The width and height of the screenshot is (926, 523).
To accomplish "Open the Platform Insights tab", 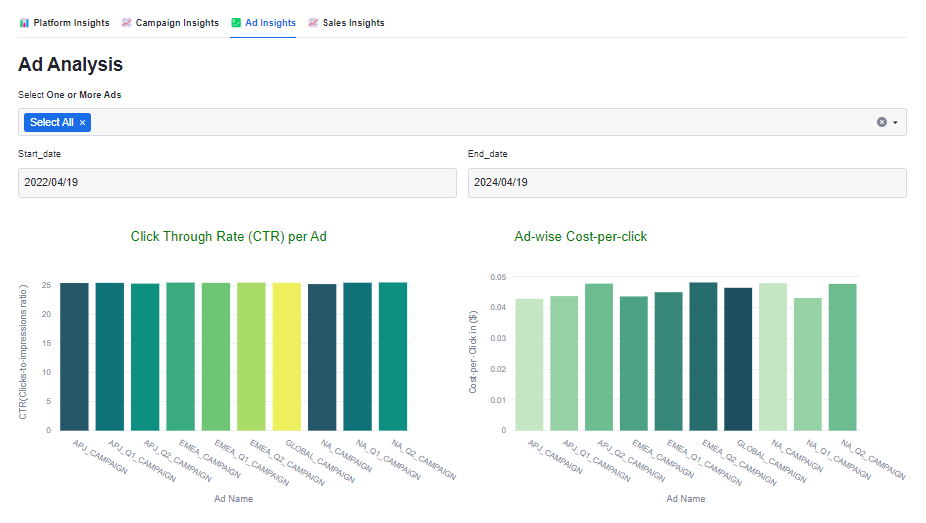I will click(x=71, y=23).
